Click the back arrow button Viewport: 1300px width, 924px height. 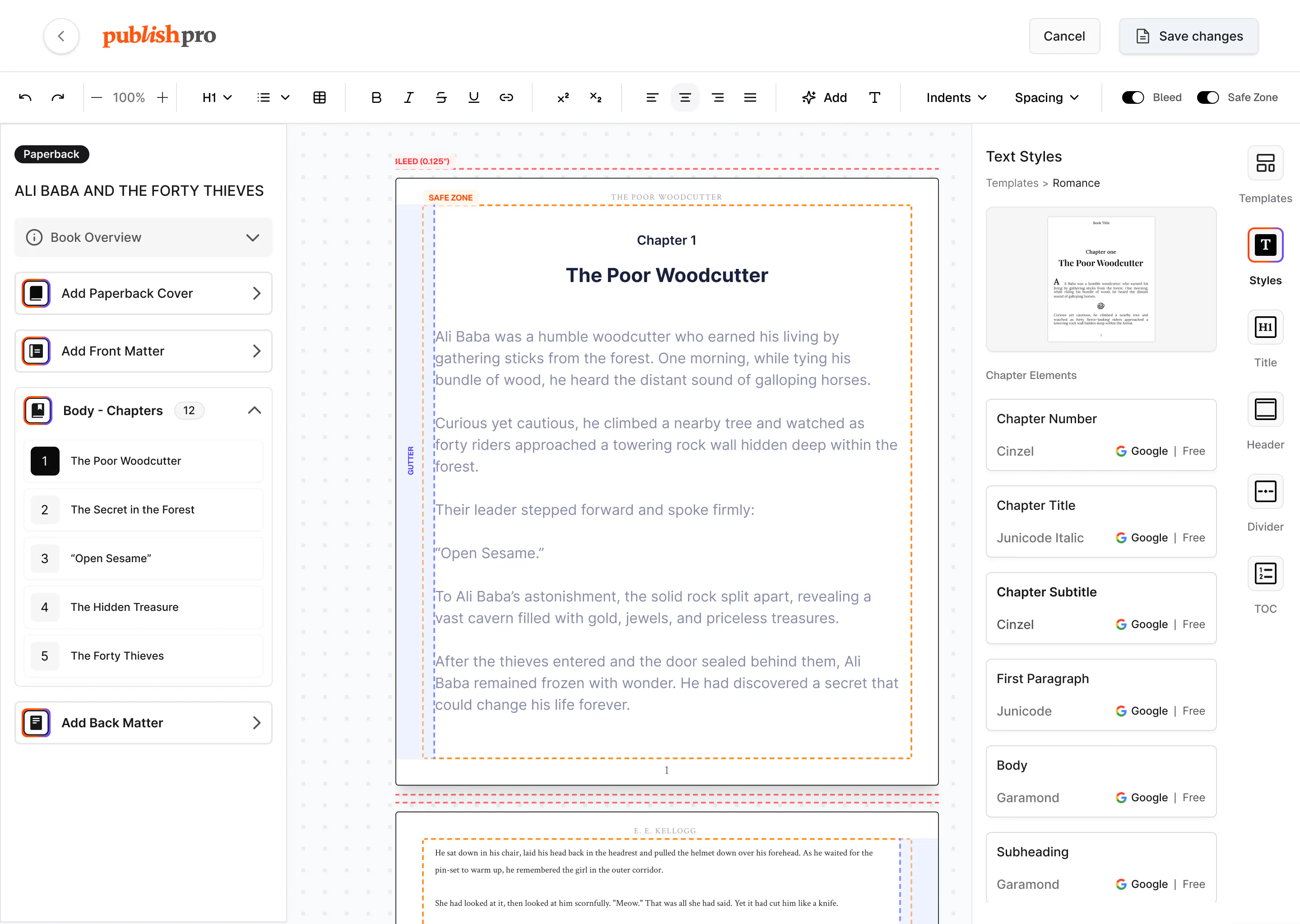pos(61,36)
